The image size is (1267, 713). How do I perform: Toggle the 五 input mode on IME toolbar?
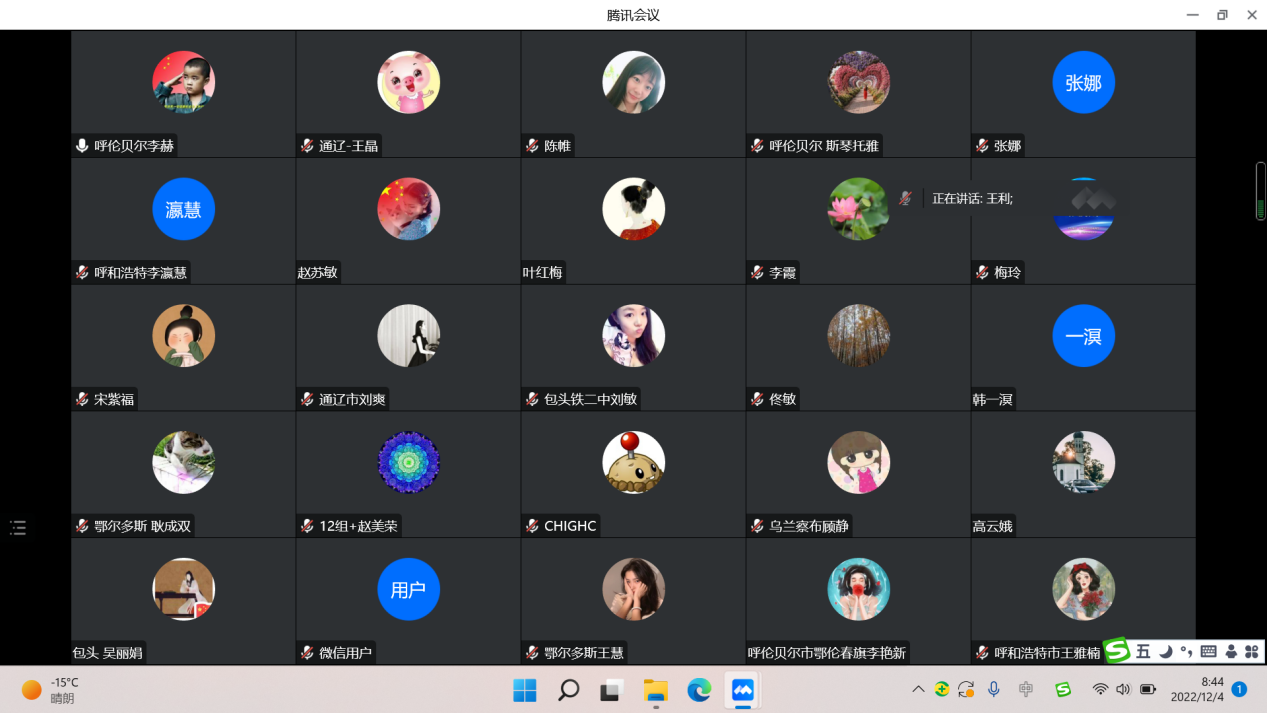point(1143,652)
